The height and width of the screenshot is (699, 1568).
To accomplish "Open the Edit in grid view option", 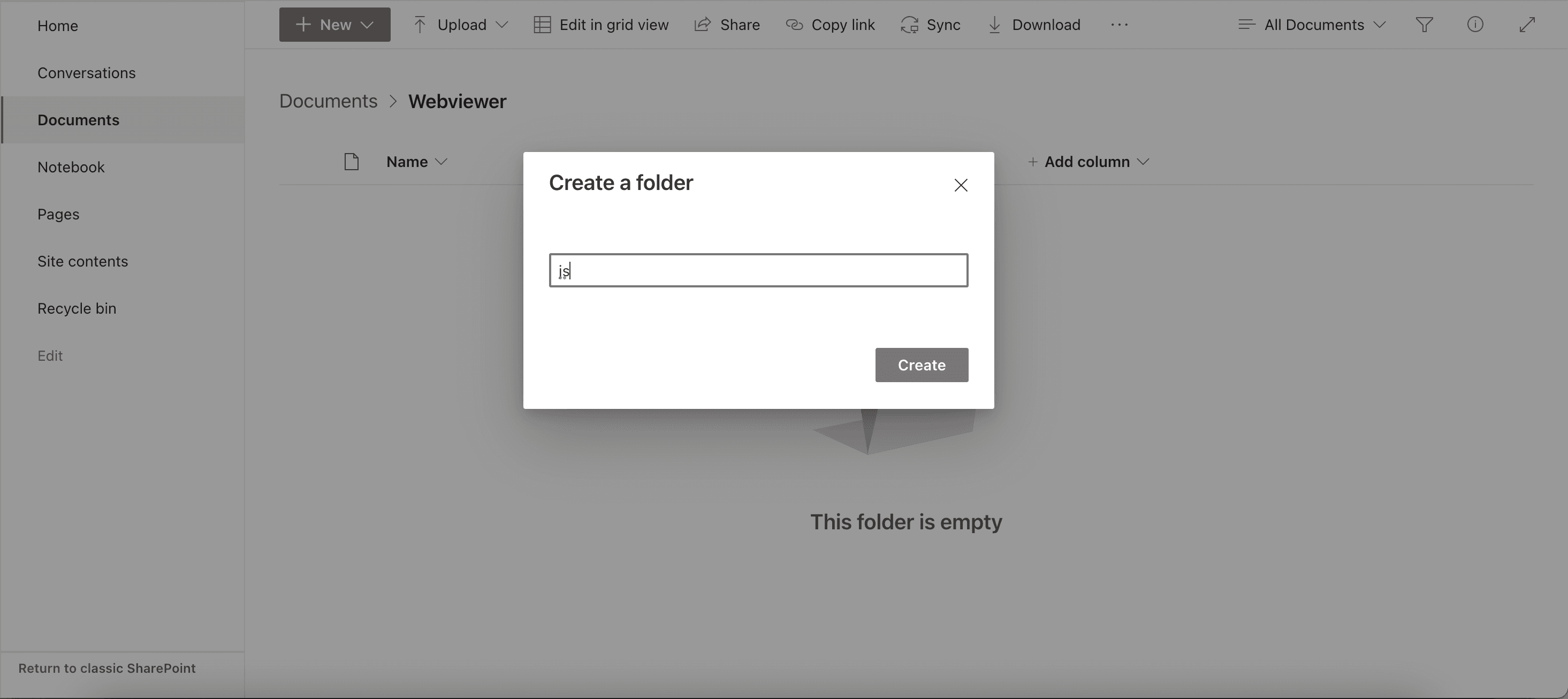I will coord(601,25).
